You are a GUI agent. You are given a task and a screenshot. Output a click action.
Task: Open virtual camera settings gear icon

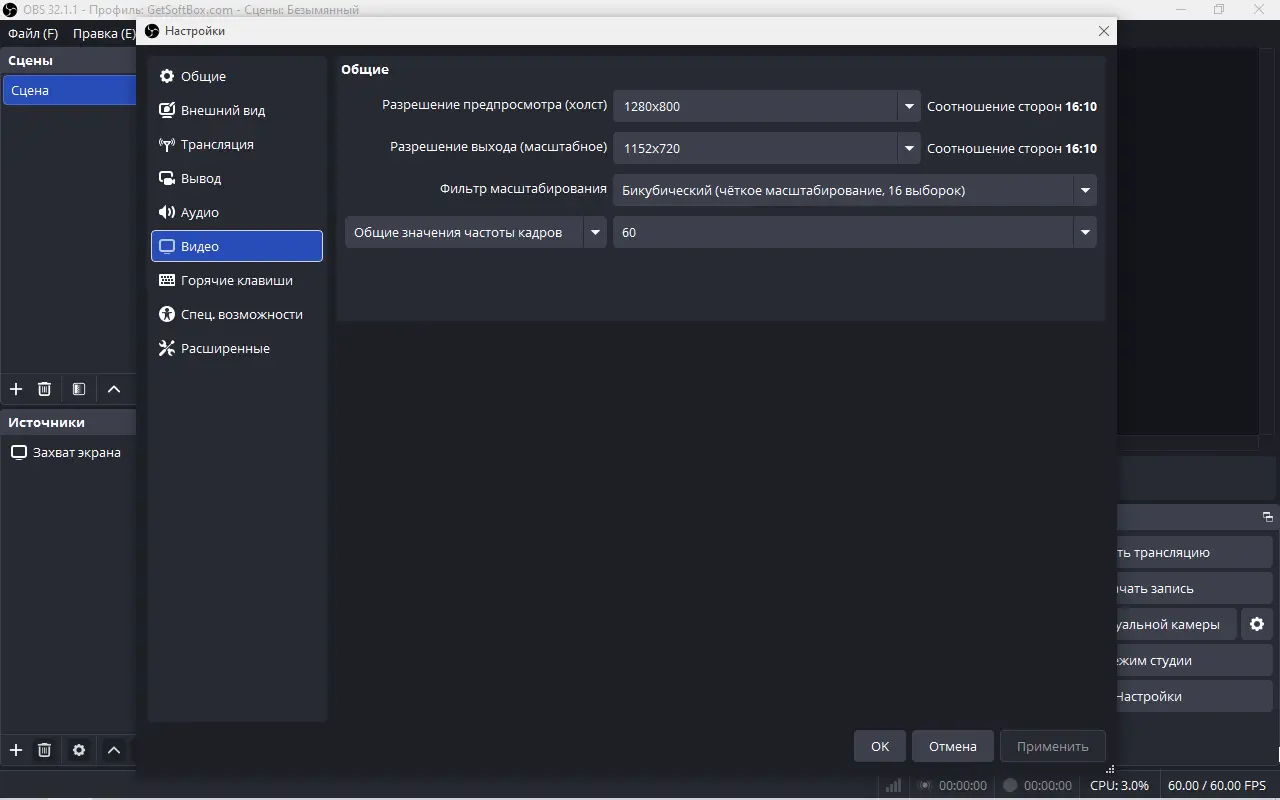click(x=1257, y=624)
